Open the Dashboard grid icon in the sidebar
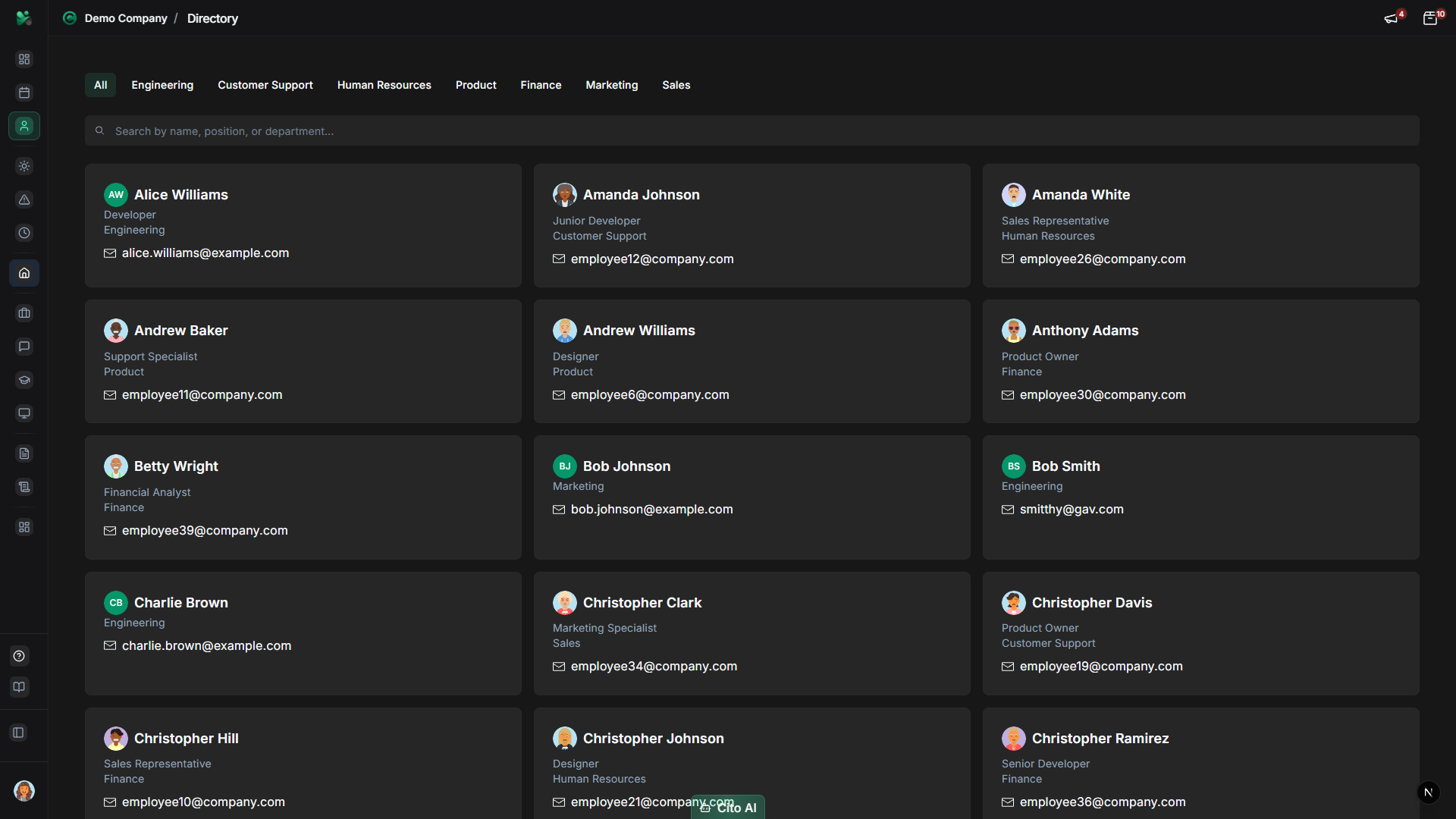This screenshot has height=819, width=1456. 24,59
